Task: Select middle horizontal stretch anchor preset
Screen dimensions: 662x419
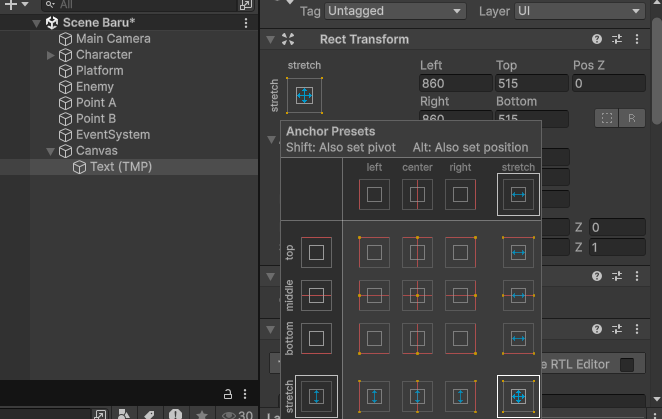Action: (518, 296)
